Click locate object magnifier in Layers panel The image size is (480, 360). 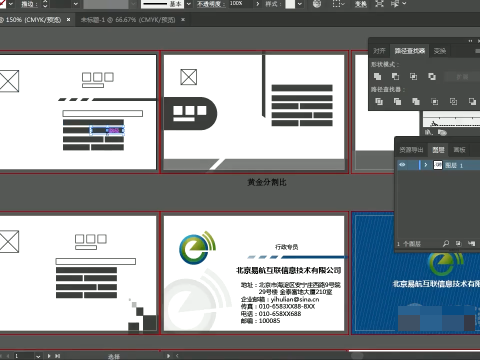[446, 243]
